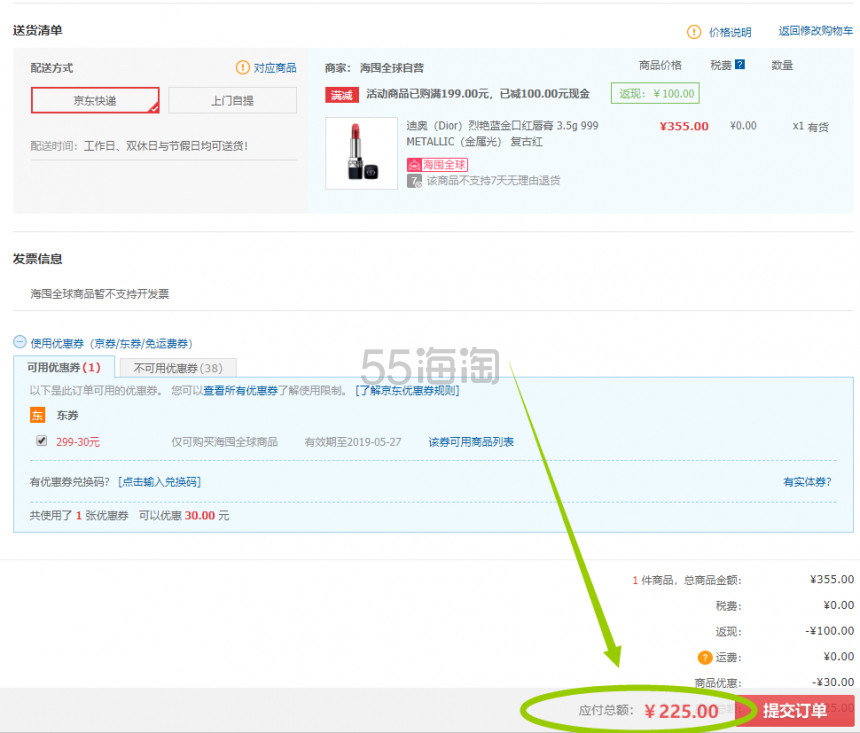Click the 对应商品 link

(x=275, y=67)
